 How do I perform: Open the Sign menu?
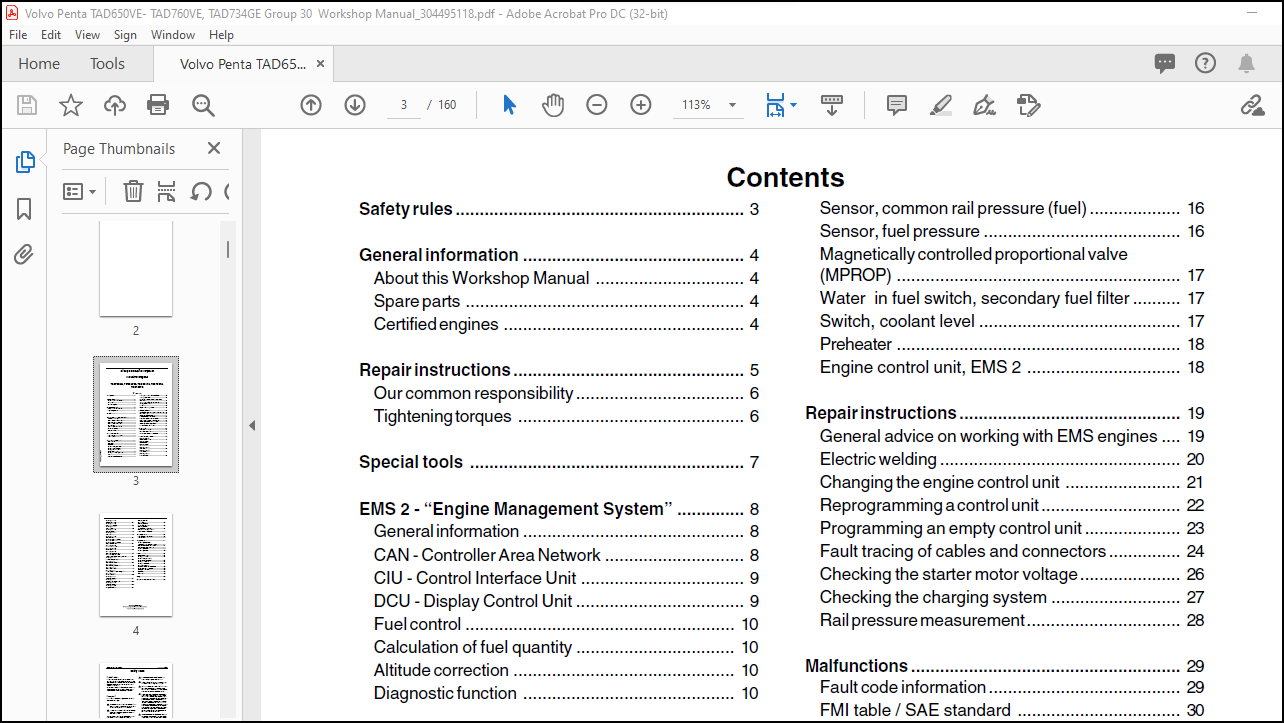(125, 34)
